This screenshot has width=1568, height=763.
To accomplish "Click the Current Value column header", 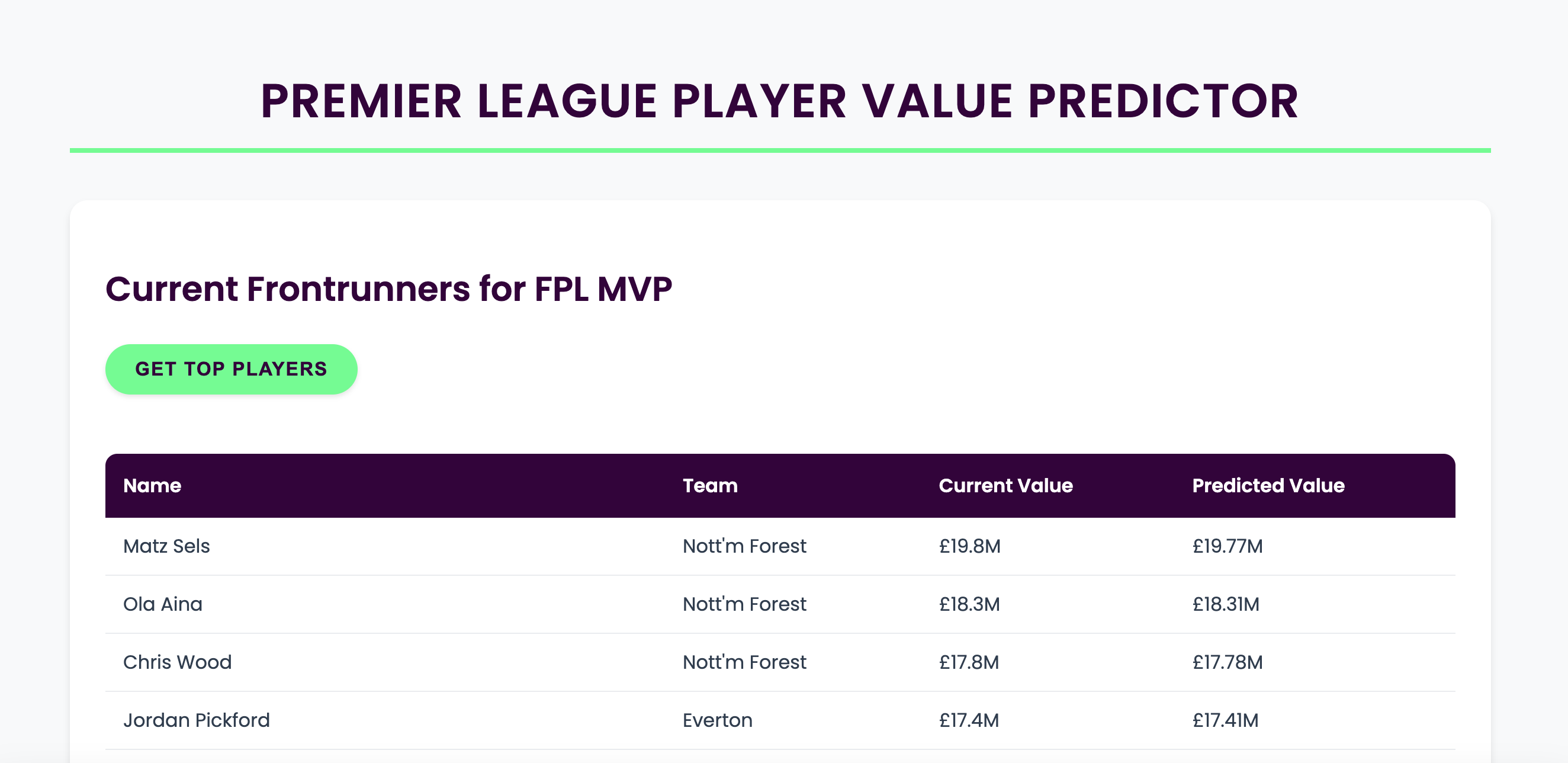I will pos(1005,485).
